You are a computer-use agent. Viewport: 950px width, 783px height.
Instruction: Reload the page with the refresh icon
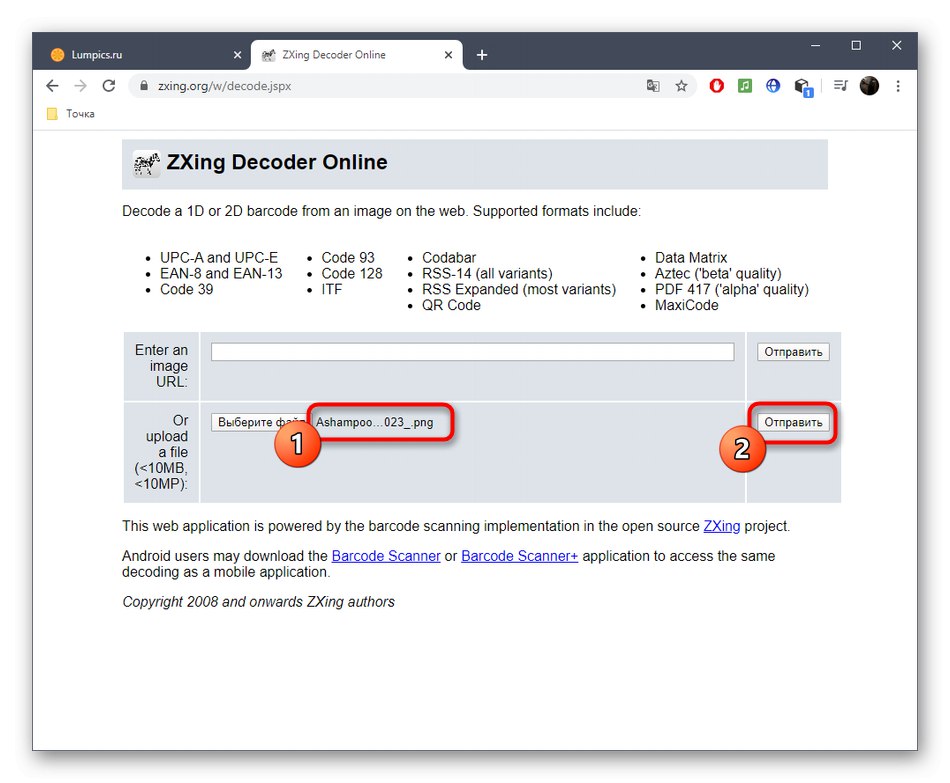click(109, 86)
